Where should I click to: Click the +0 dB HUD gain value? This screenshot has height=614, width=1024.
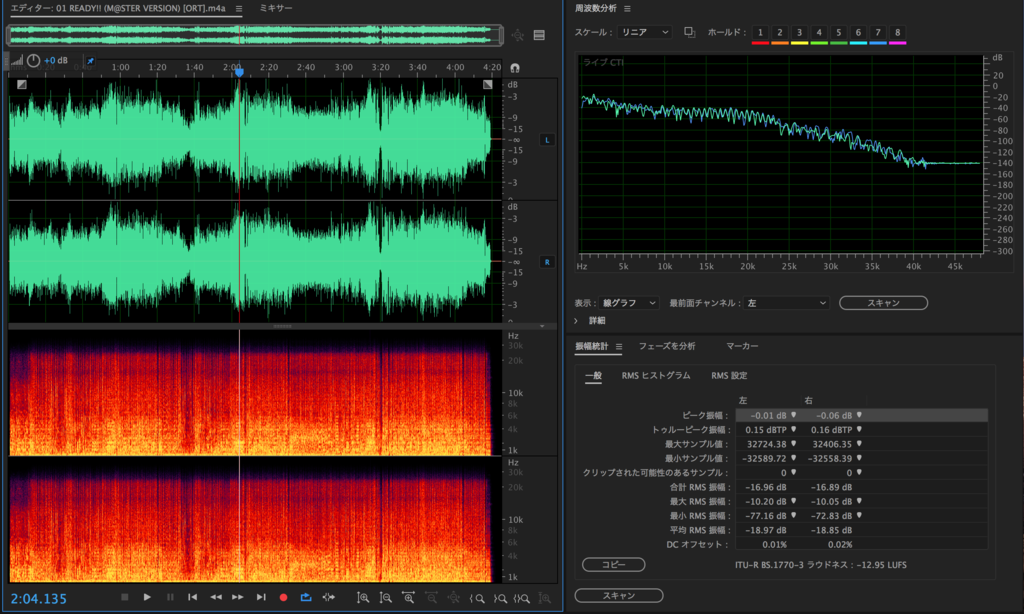pyautogui.click(x=56, y=61)
